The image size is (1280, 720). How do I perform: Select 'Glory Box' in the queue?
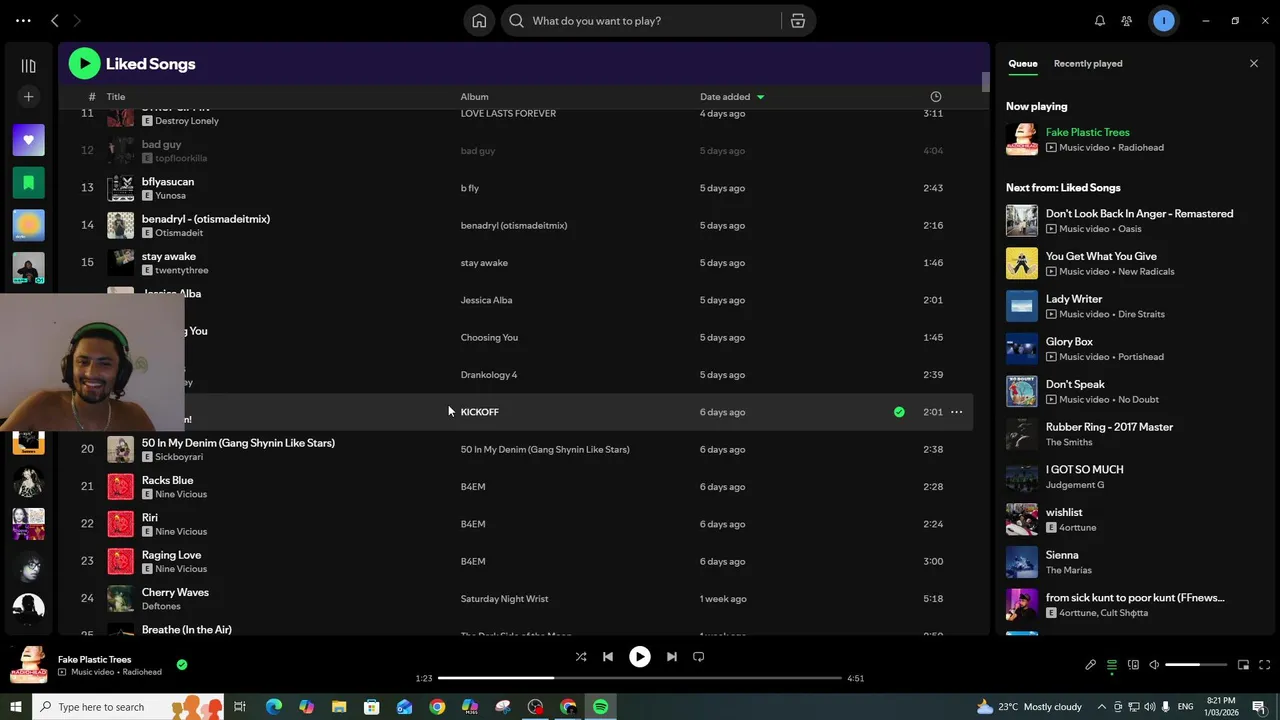pos(1069,342)
